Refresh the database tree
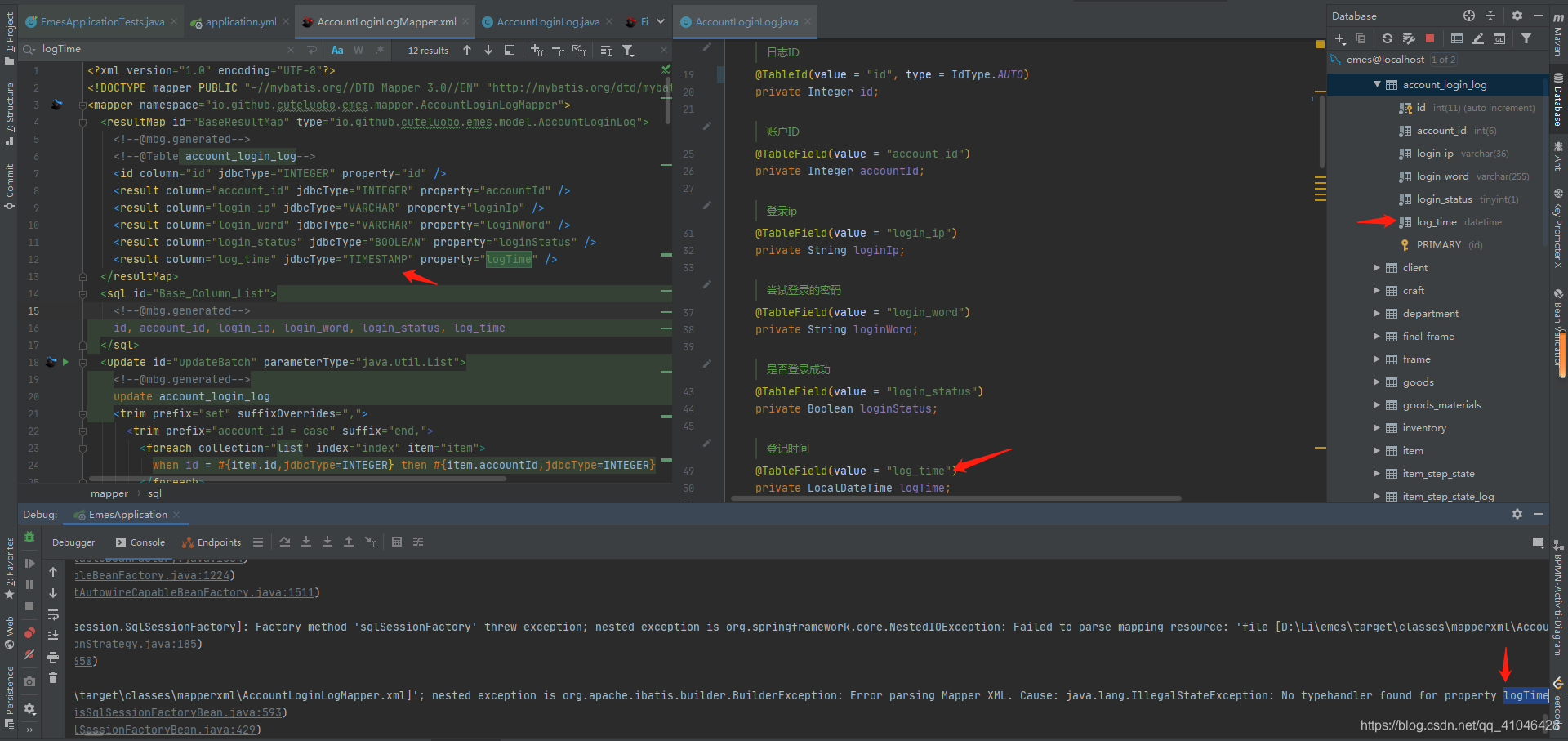The width and height of the screenshot is (1568, 741). click(1388, 38)
